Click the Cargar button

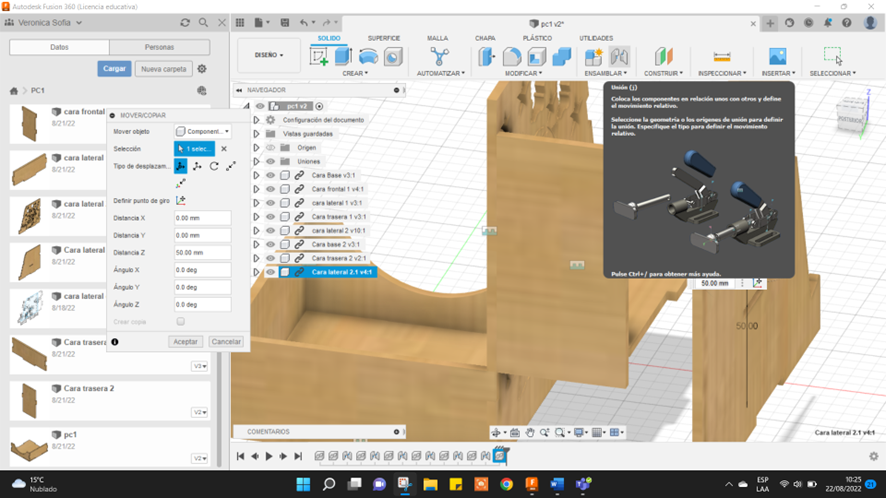coord(114,68)
